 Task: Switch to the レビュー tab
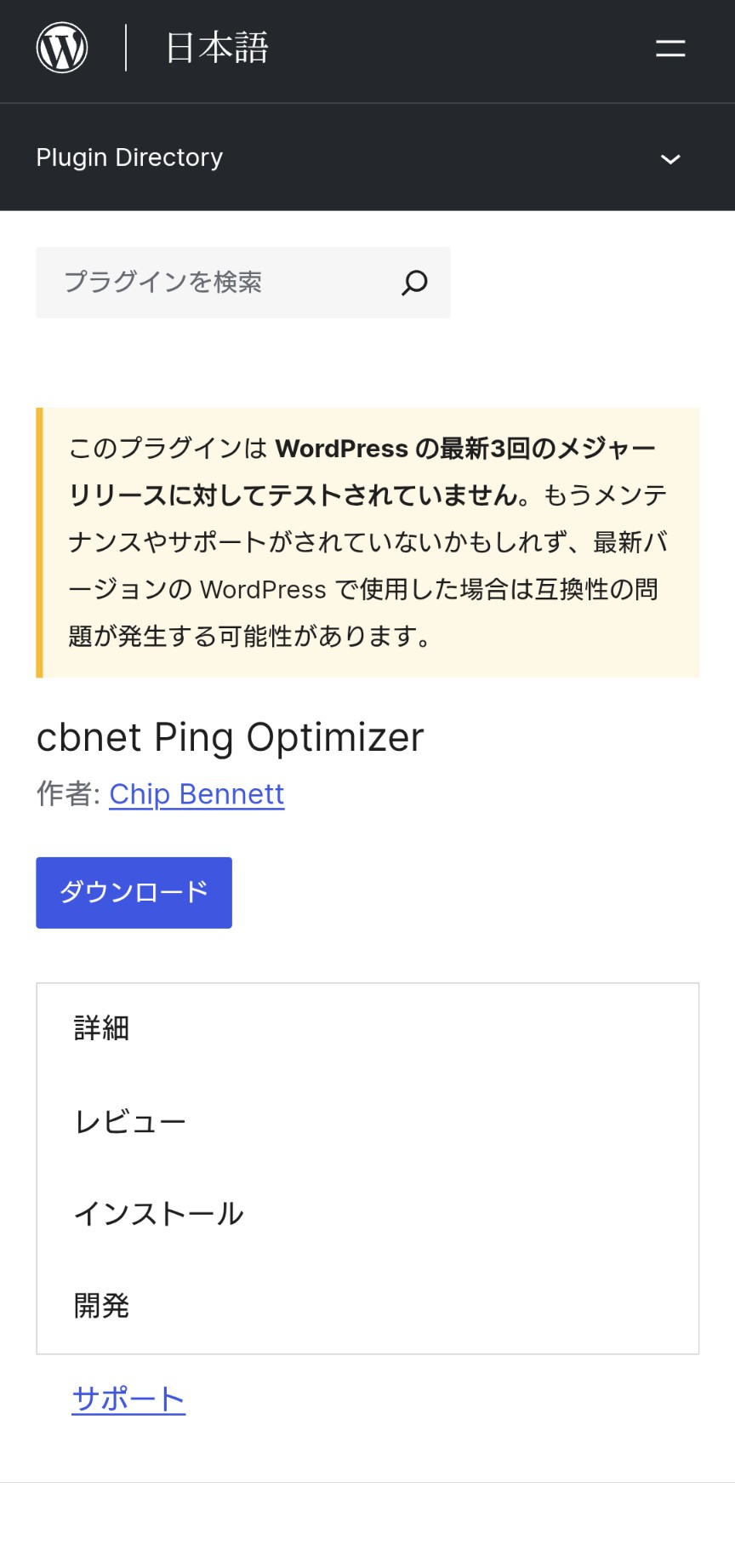click(130, 1122)
